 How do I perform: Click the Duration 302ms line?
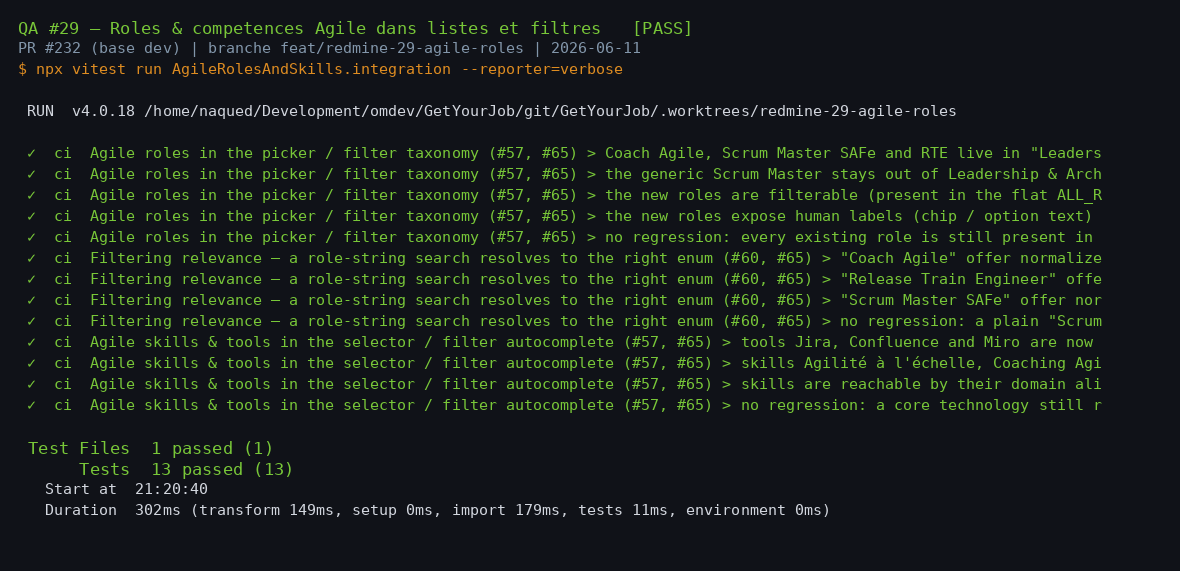coord(437,510)
